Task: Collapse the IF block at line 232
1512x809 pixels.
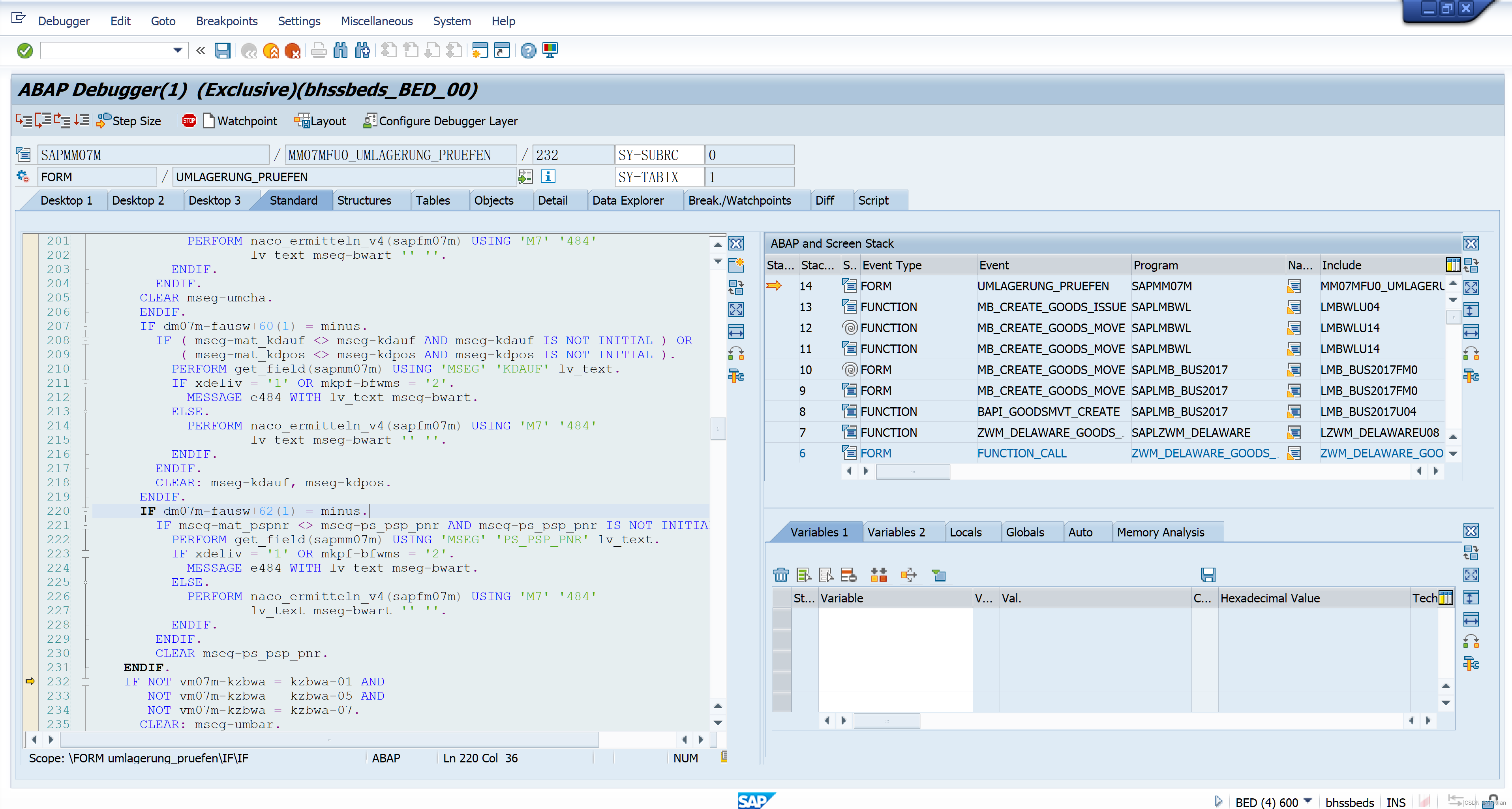Action: pyautogui.click(x=85, y=681)
